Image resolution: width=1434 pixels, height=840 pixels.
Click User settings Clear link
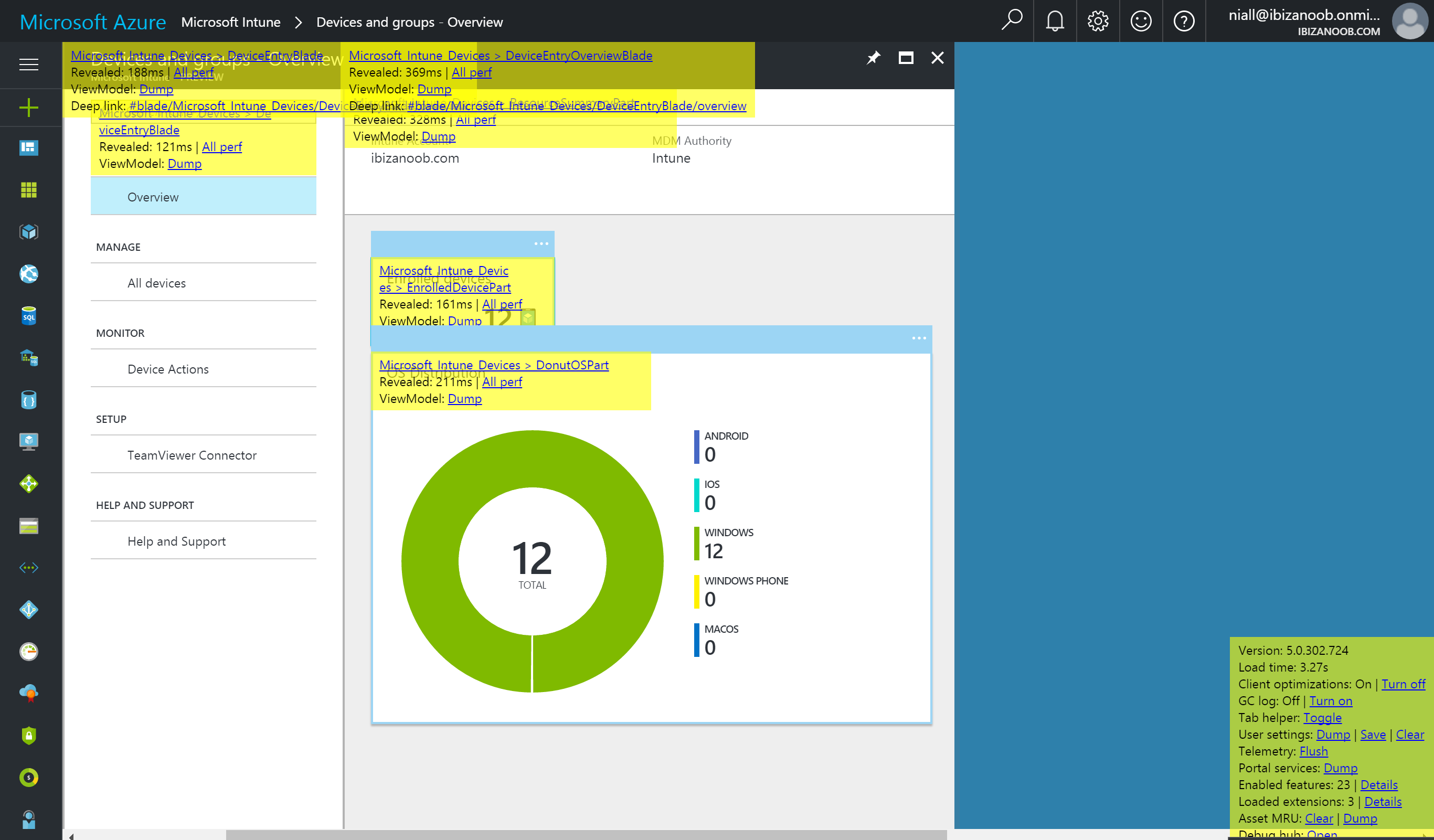click(x=1409, y=734)
